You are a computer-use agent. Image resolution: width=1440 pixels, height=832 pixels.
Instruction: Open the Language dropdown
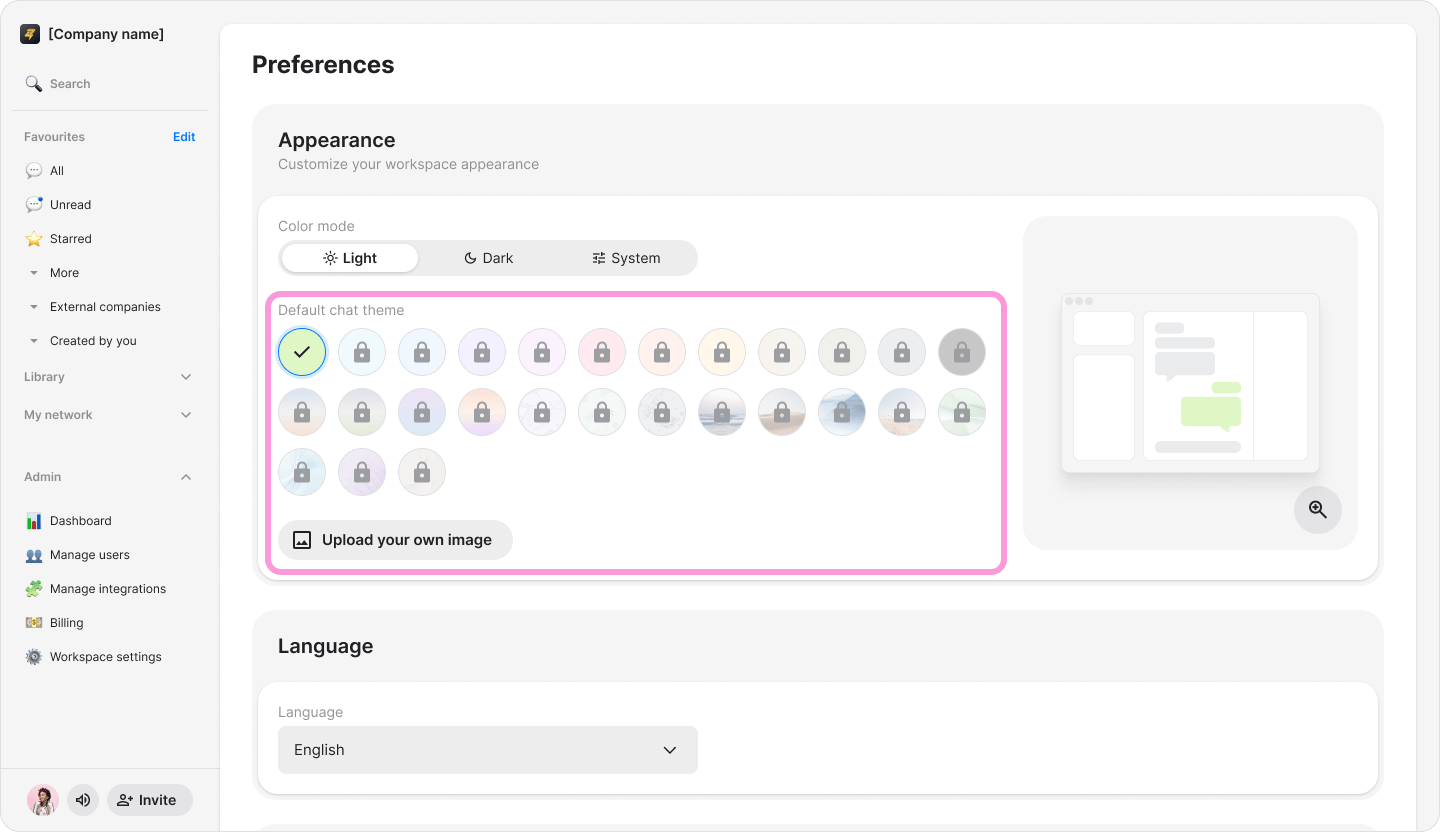pyautogui.click(x=488, y=750)
